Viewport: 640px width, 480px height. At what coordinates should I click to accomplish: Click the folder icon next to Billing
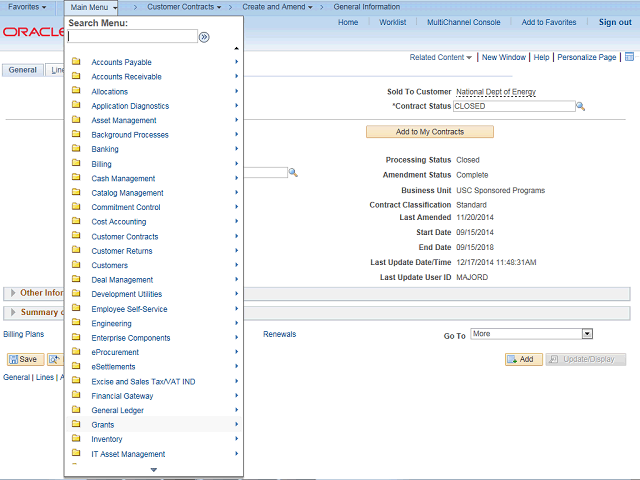click(76, 164)
